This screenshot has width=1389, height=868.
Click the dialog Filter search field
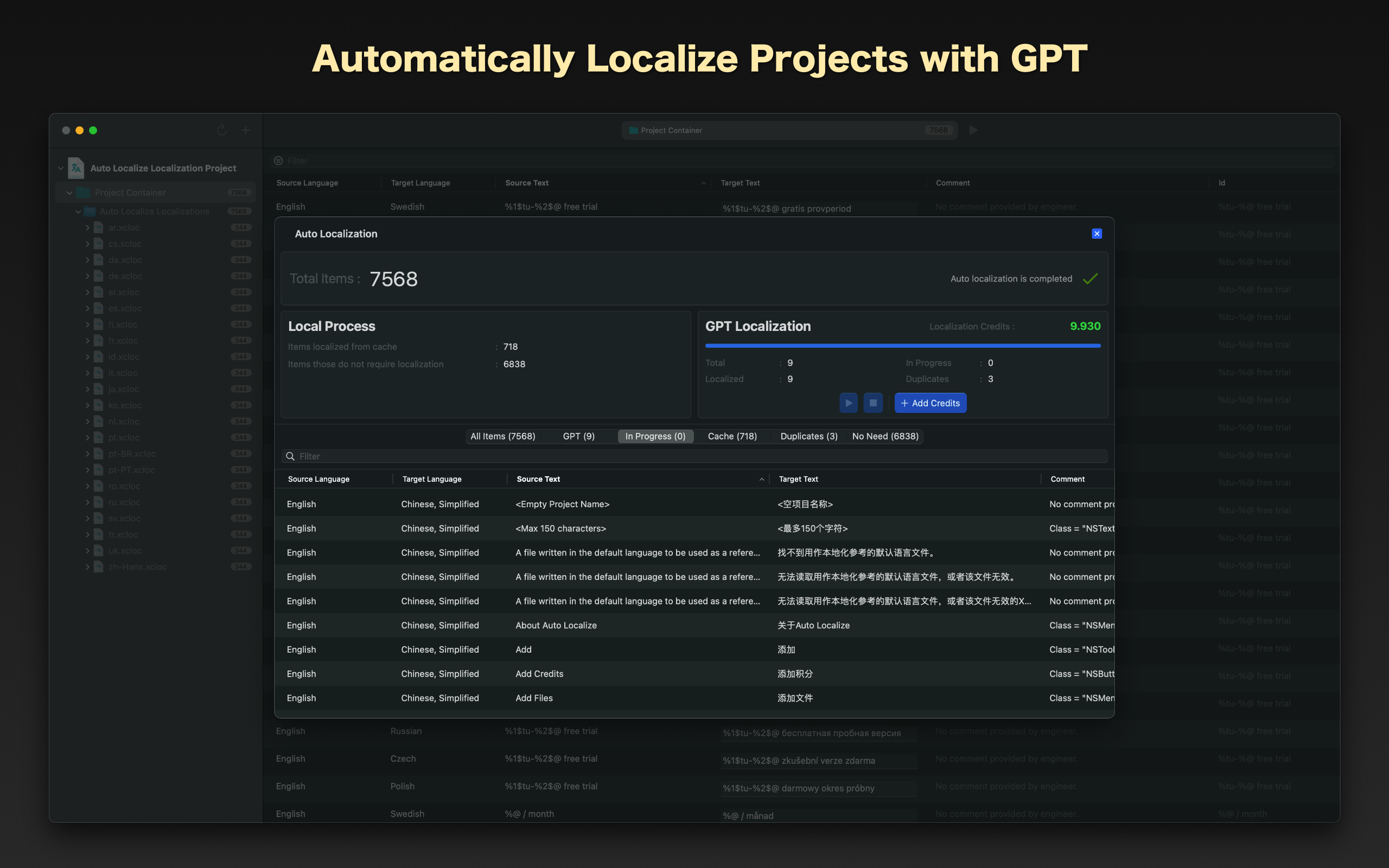tap(694, 456)
